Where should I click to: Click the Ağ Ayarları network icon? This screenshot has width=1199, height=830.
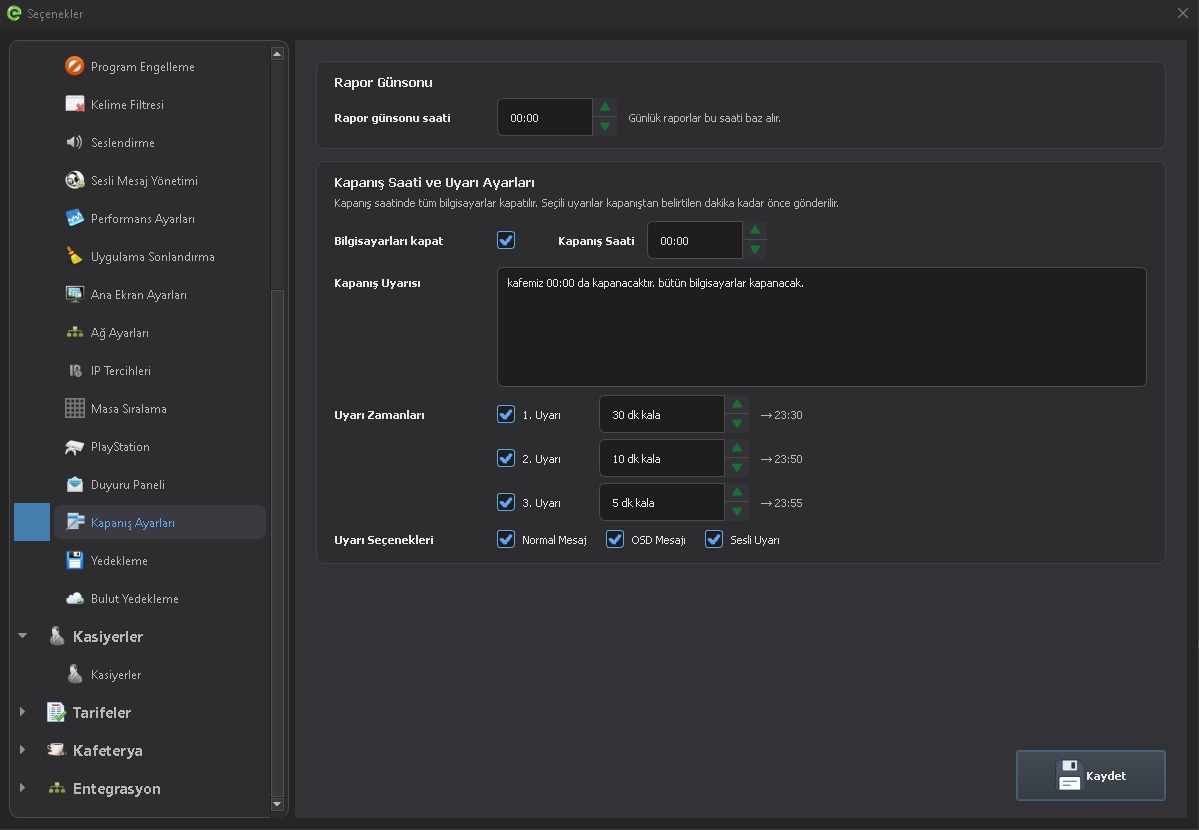pyautogui.click(x=74, y=333)
